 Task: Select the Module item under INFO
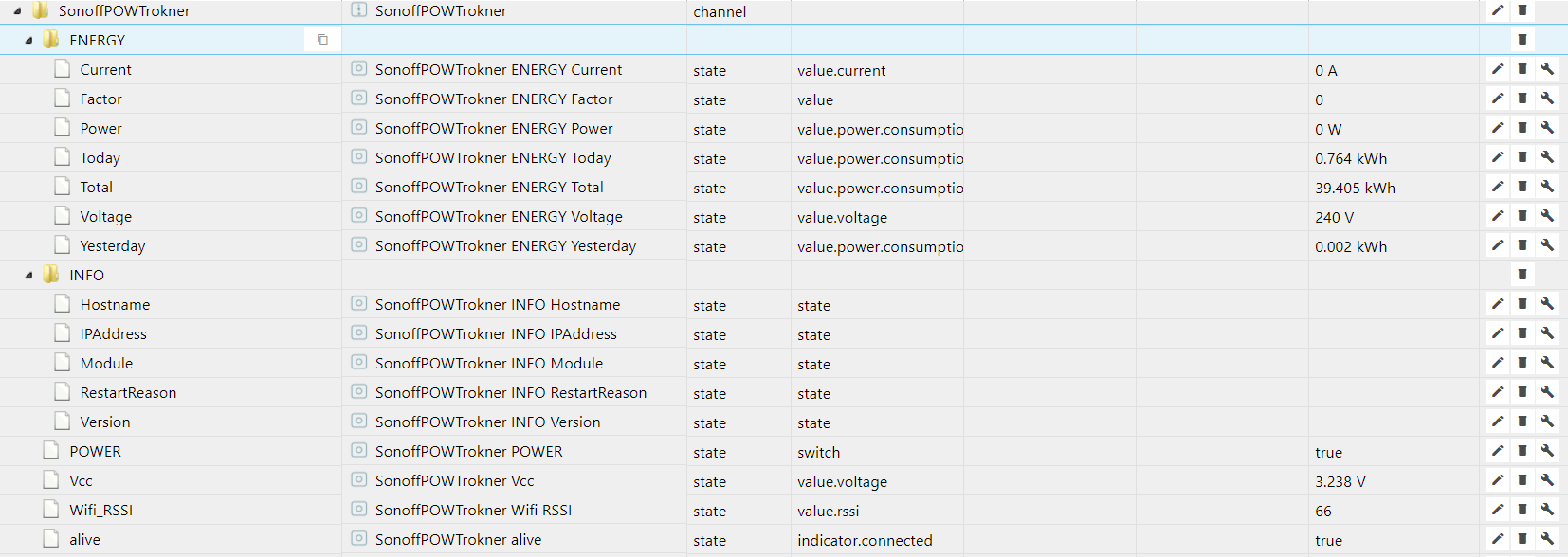[106, 364]
